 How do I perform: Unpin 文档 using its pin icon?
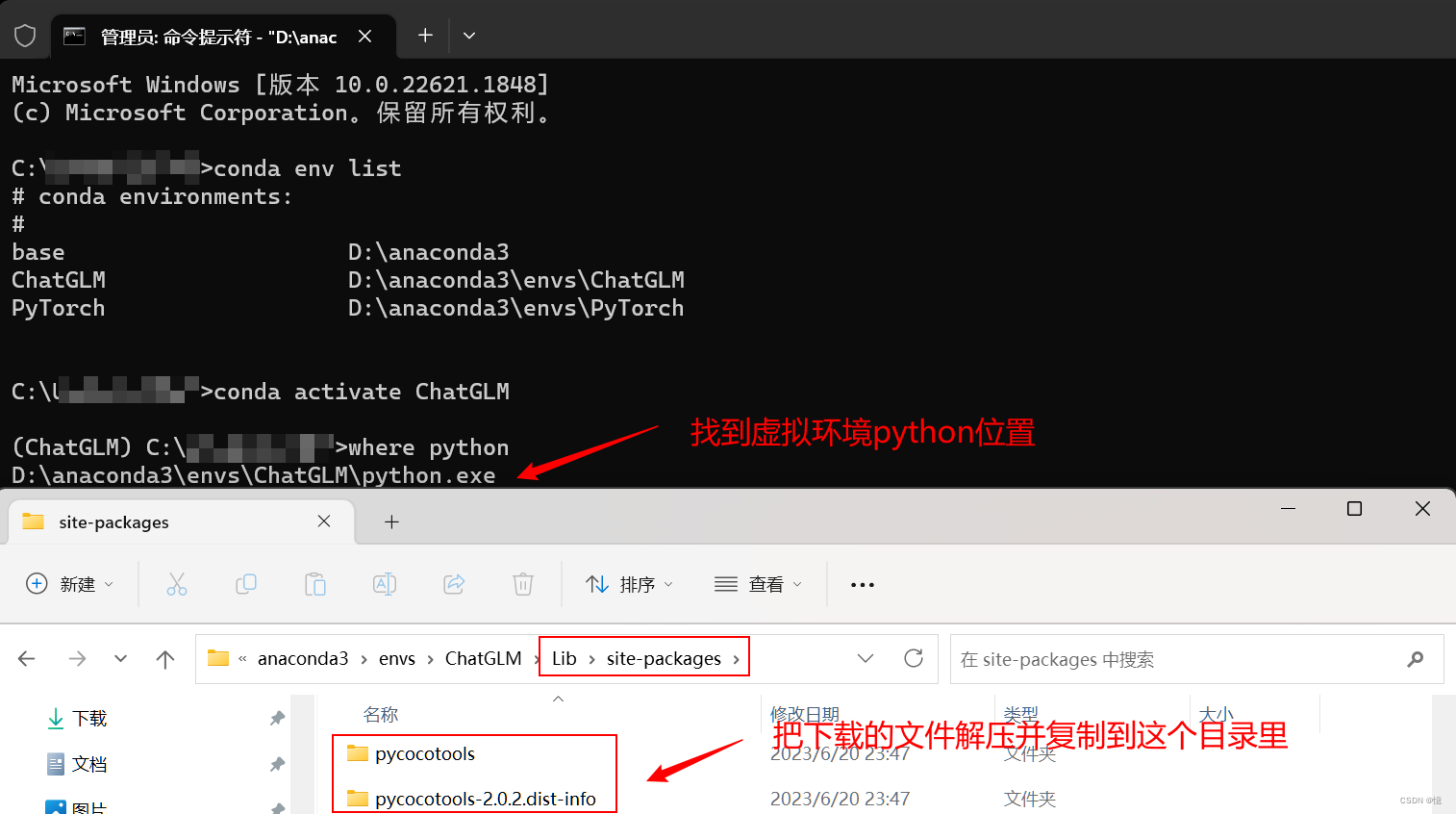pyautogui.click(x=277, y=764)
